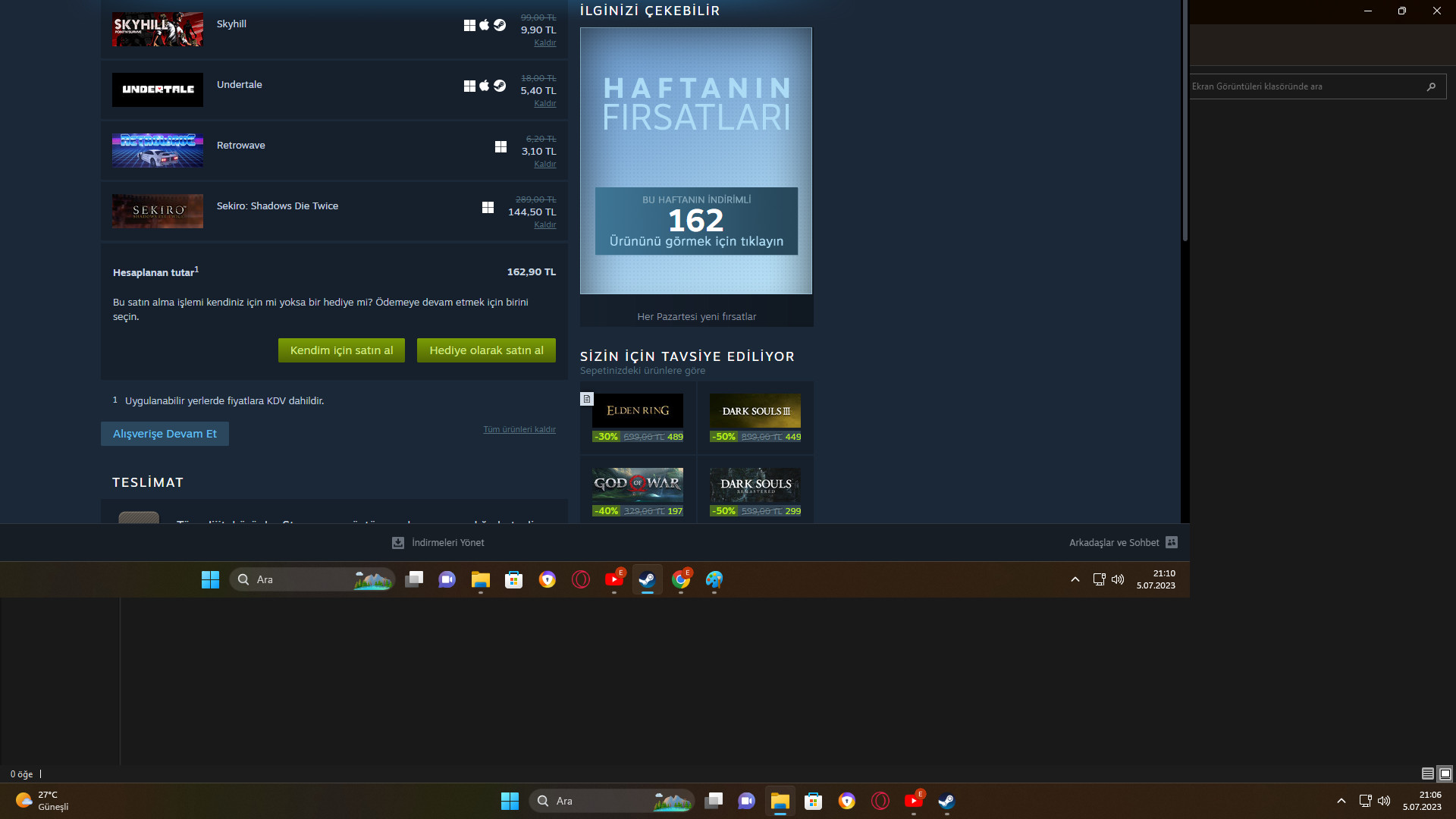Switch to details list view in Explorer
The height and width of the screenshot is (819, 1456).
pyautogui.click(x=1427, y=773)
